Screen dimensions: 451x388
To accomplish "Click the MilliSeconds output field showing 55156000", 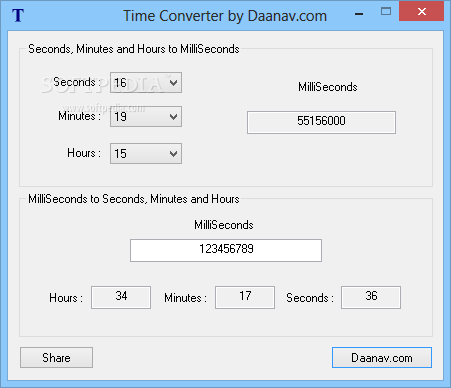I will point(321,122).
